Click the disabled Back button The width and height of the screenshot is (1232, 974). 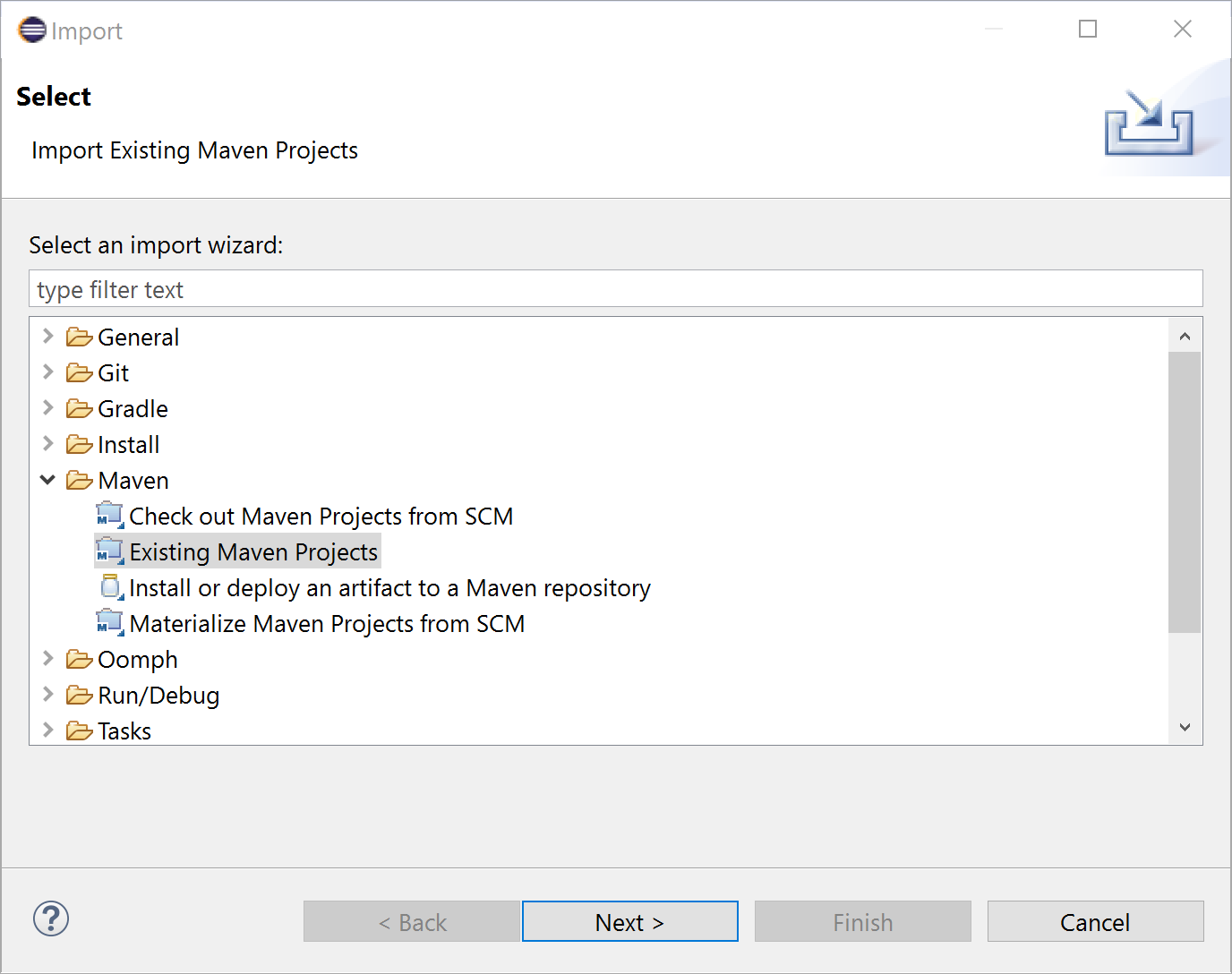tap(412, 921)
